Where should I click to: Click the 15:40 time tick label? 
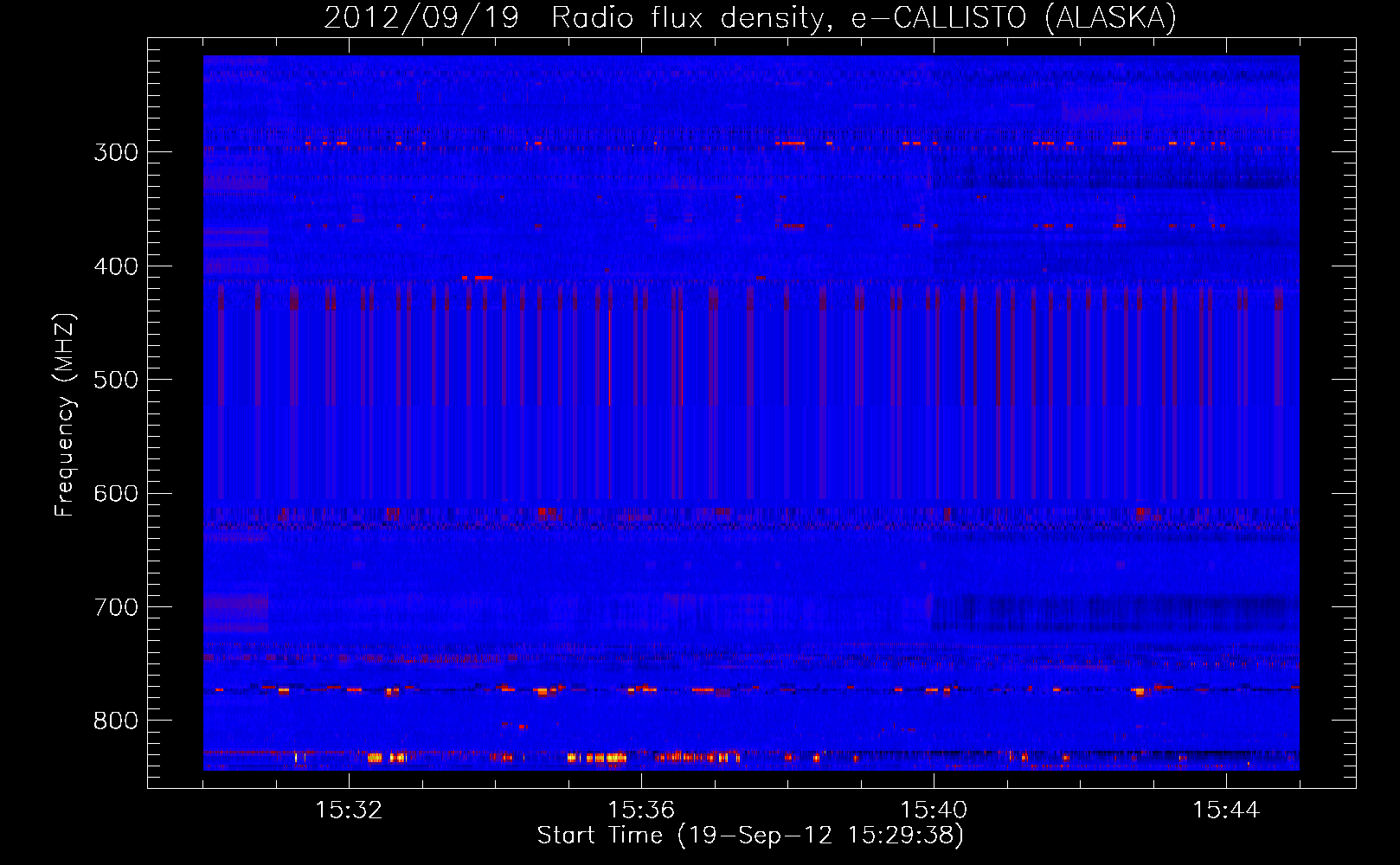[x=934, y=811]
